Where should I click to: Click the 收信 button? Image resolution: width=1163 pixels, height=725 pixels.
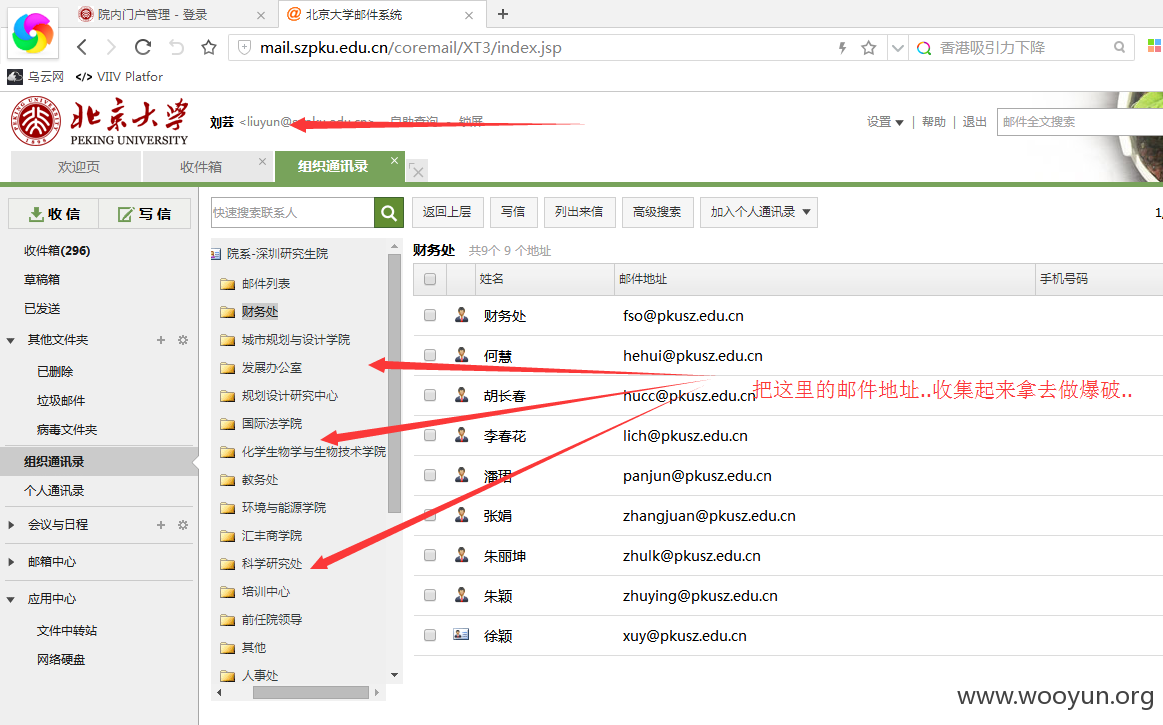pyautogui.click(x=53, y=214)
